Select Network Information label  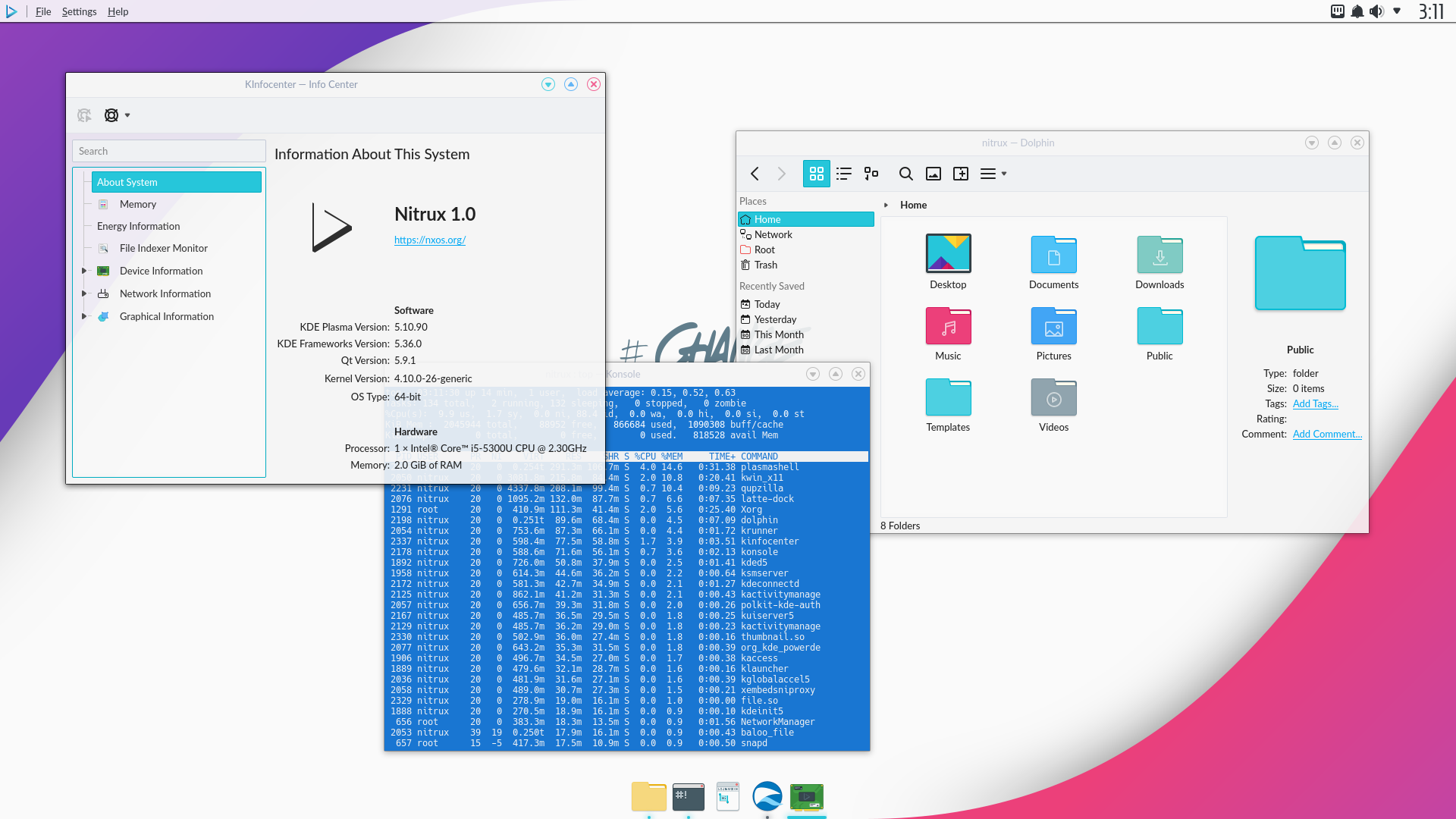click(x=165, y=293)
